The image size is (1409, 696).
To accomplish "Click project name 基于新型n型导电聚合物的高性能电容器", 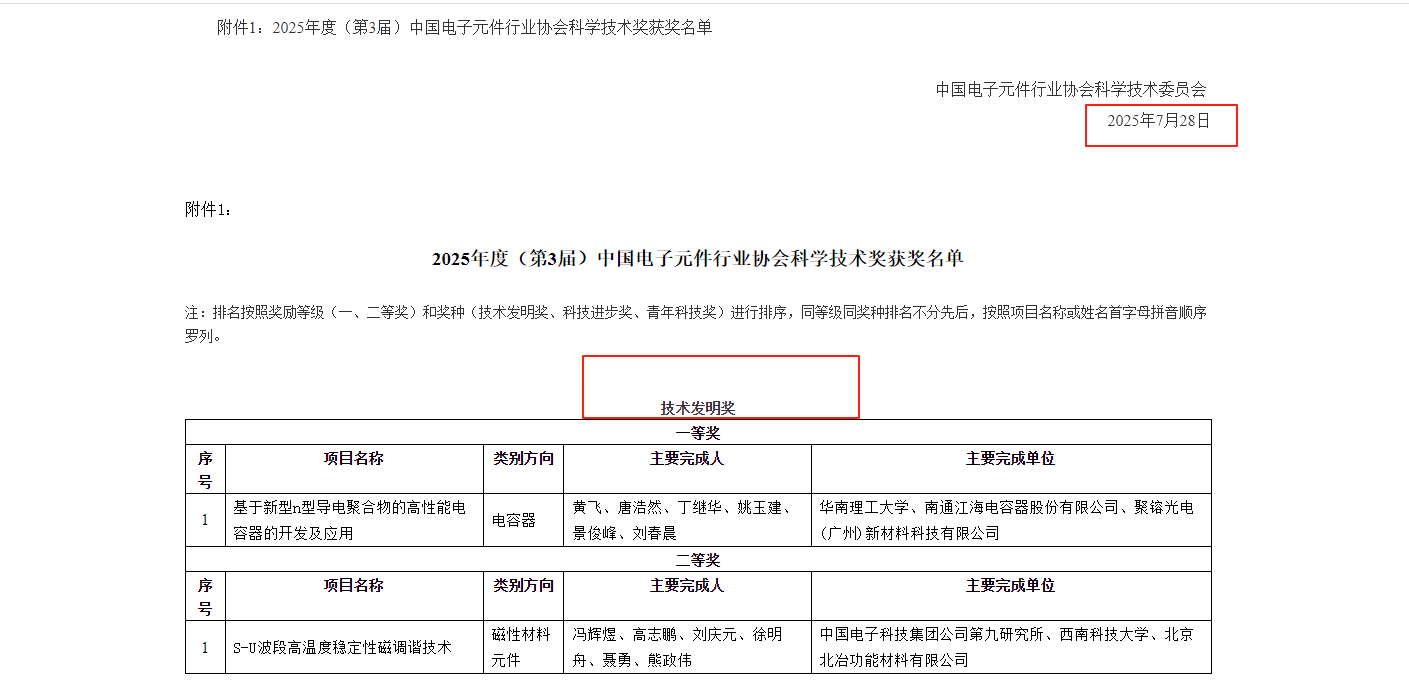I will tap(354, 520).
